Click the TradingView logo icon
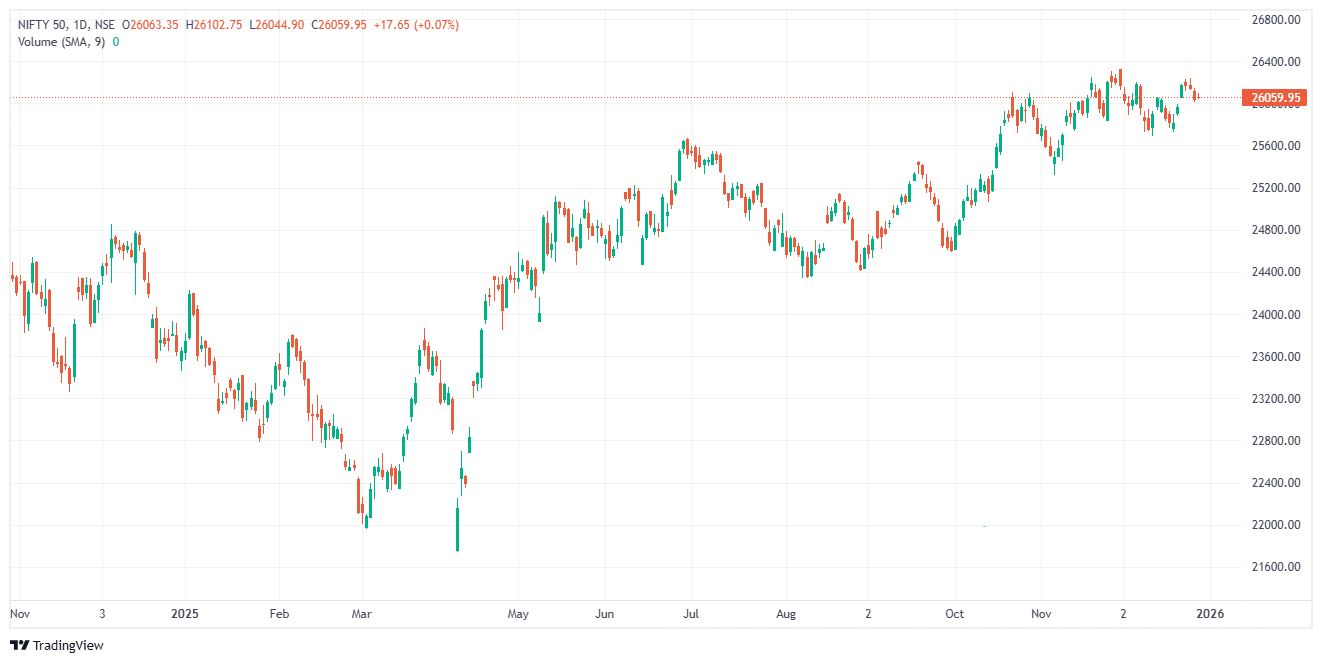This screenshot has height=663, width=1322. click(19, 646)
